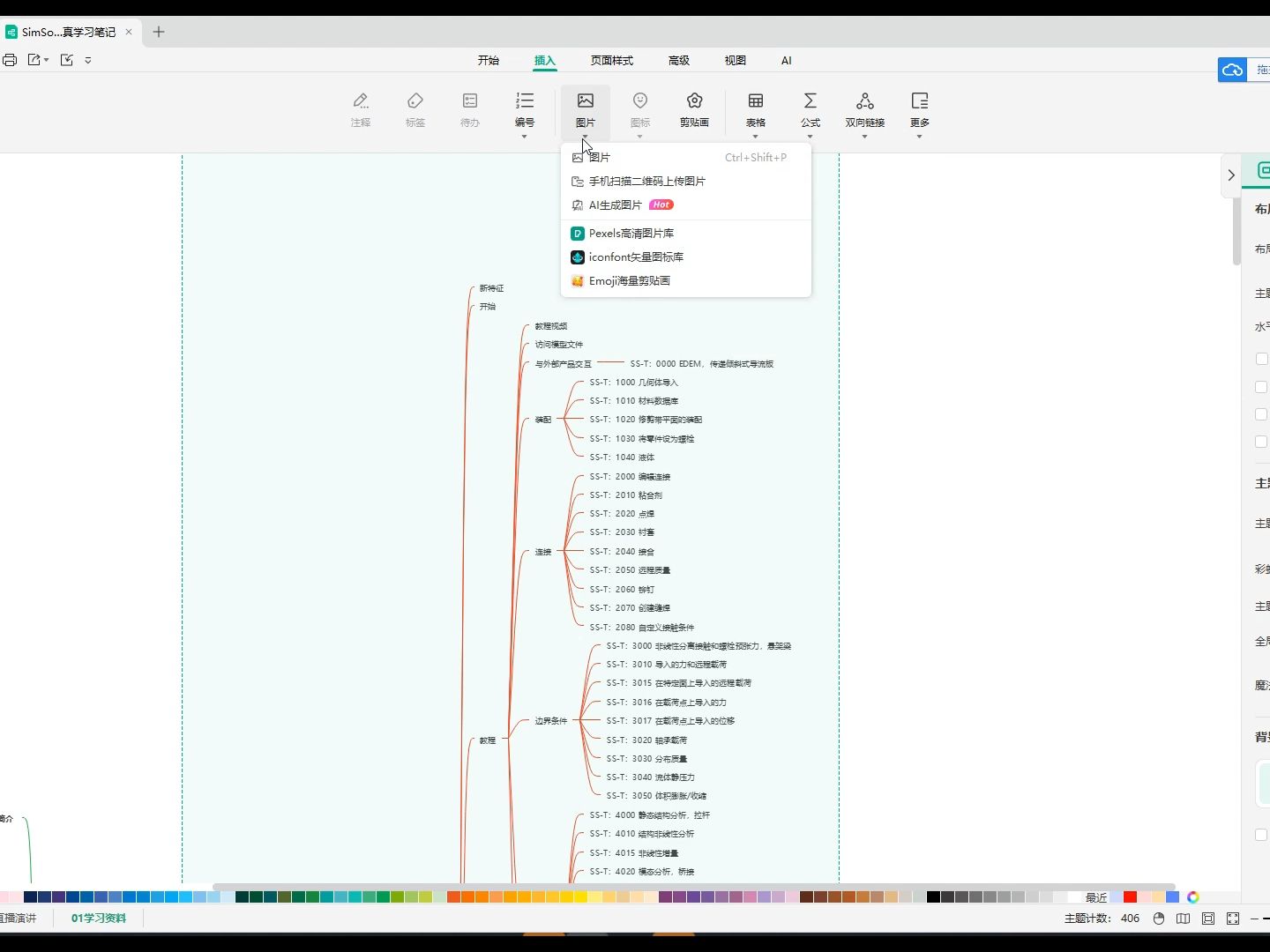Click the zoom out minus in status bar
The width and height of the screenshot is (1270, 952).
tap(1254, 919)
